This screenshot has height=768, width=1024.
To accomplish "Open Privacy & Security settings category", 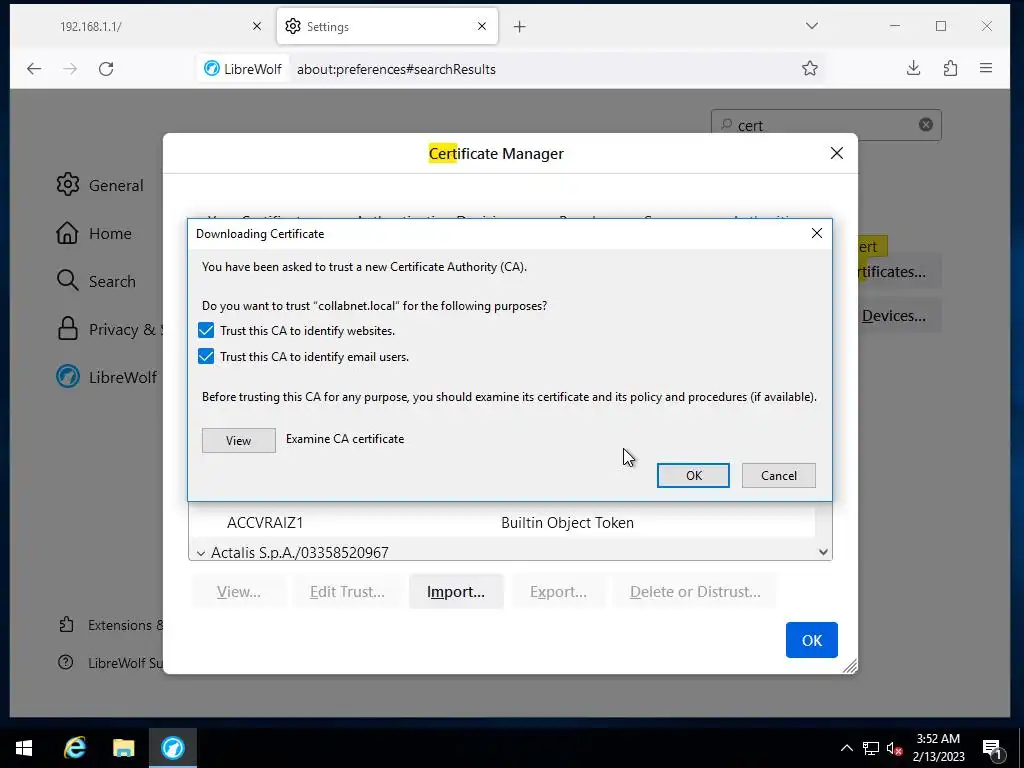I will tap(109, 329).
